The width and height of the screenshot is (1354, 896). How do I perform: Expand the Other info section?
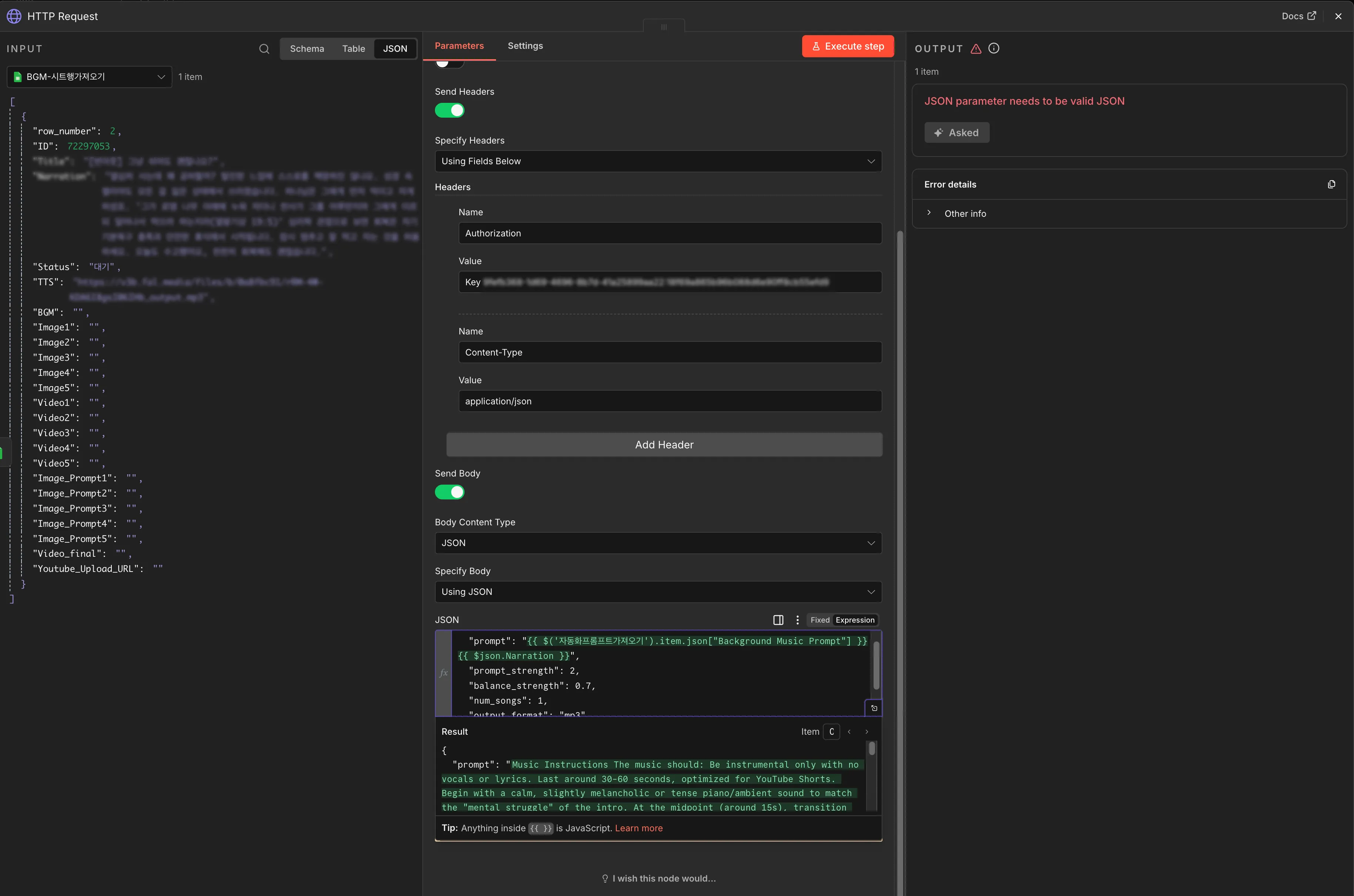pyautogui.click(x=965, y=214)
